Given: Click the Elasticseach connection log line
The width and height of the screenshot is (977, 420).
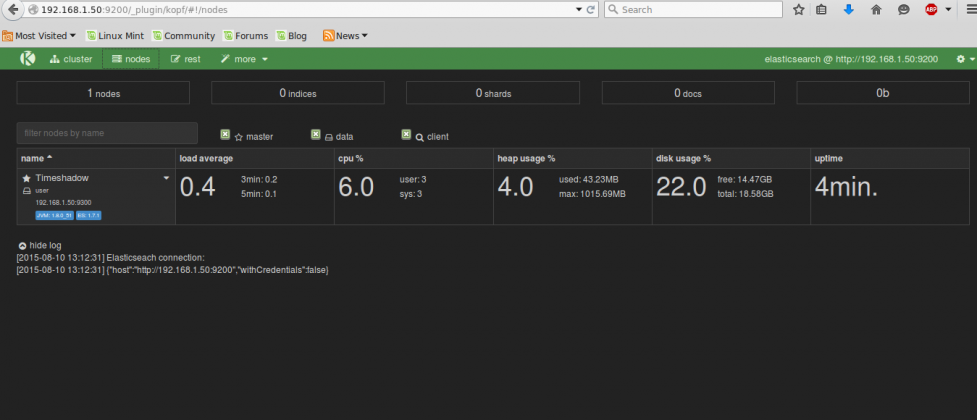Looking at the screenshot, I should click(x=110, y=257).
